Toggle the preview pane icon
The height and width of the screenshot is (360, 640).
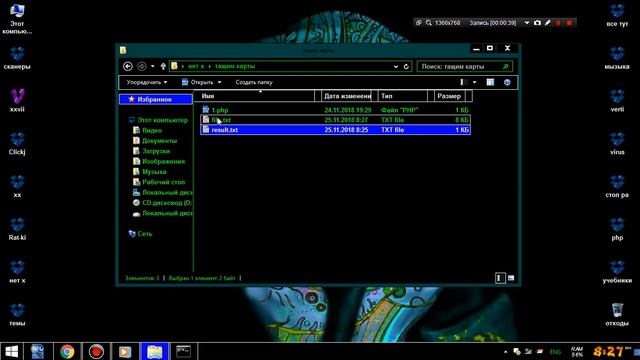click(x=490, y=82)
